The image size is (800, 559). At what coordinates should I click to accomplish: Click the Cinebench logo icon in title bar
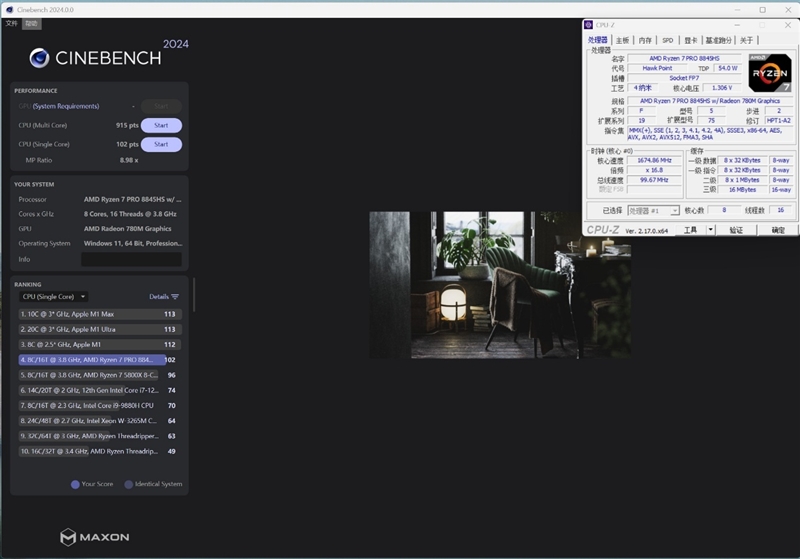click(8, 9)
